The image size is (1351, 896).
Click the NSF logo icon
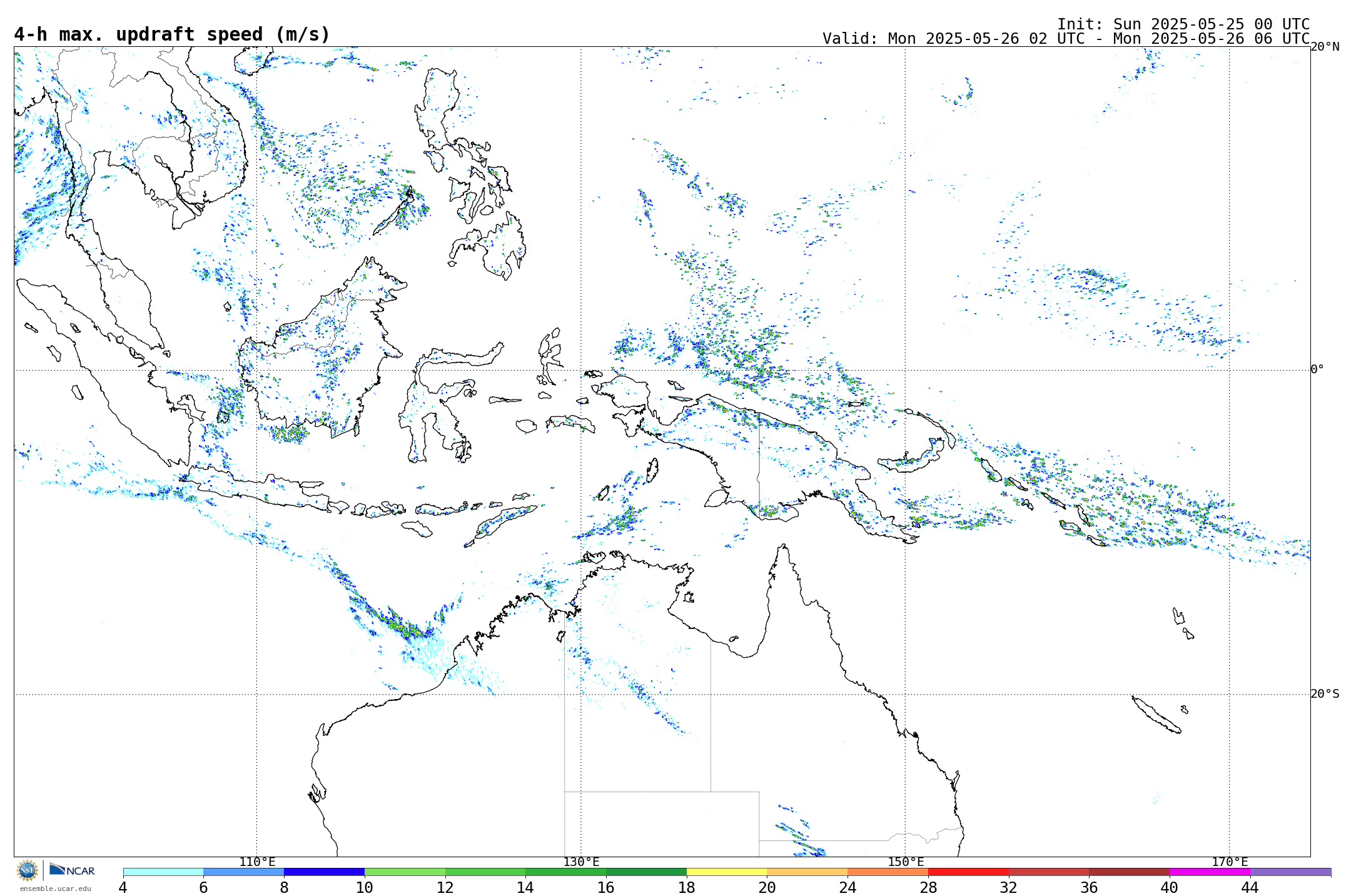point(28,870)
